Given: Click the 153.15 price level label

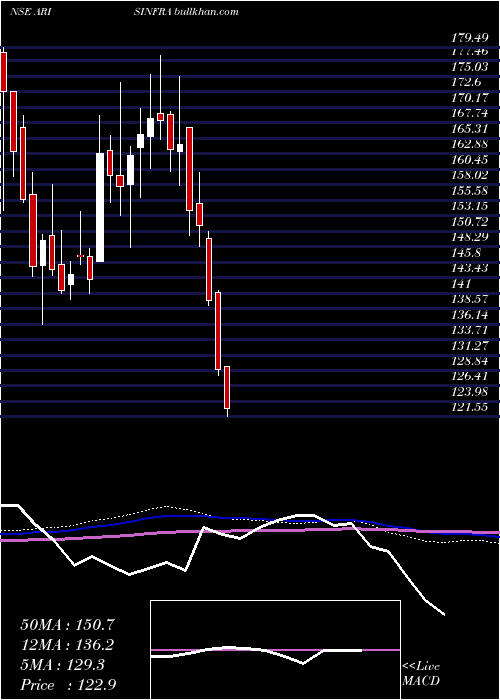Looking at the screenshot, I should (470, 206).
